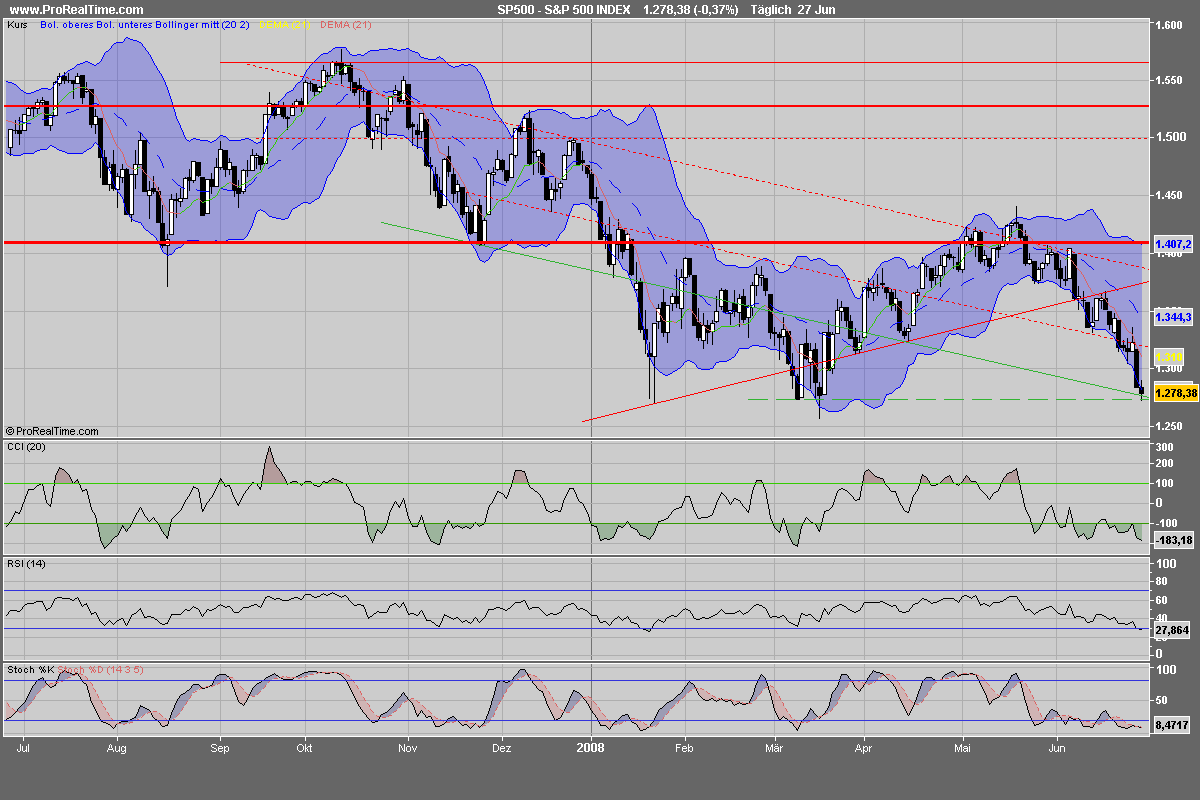Select the -183,18 CCI value tag
Image resolution: width=1200 pixels, height=800 pixels.
click(x=1174, y=541)
